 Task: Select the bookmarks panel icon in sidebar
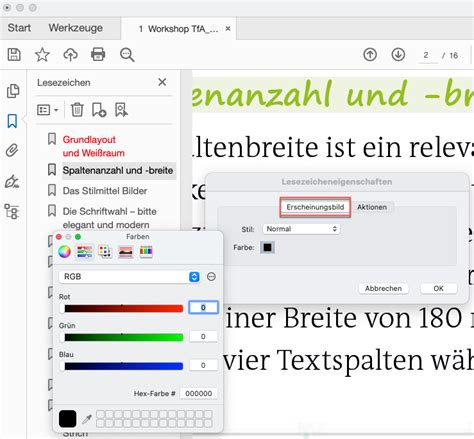click(x=12, y=121)
